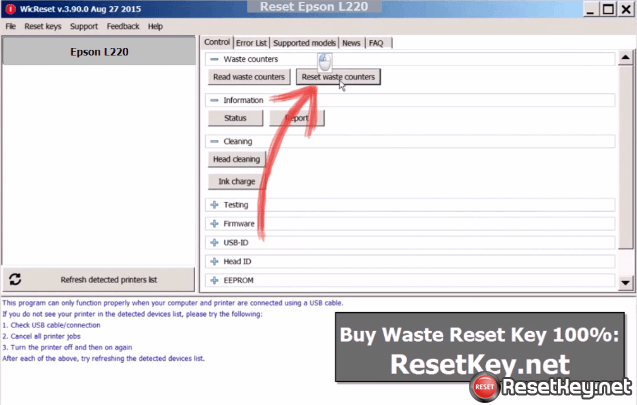This screenshot has height=405, width=637.
Task: Expand the Testing section
Action: (x=214, y=205)
